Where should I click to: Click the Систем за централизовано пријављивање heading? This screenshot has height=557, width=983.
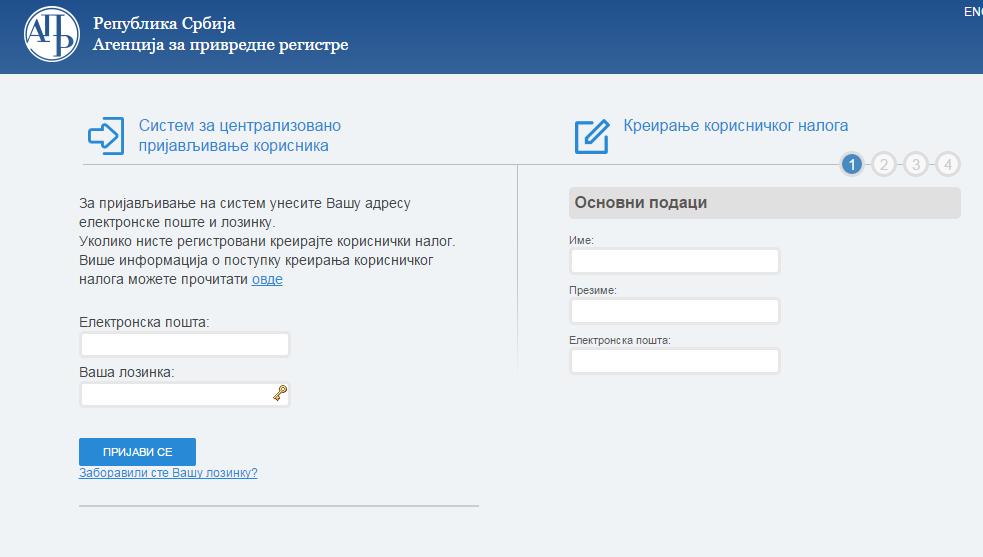(239, 136)
